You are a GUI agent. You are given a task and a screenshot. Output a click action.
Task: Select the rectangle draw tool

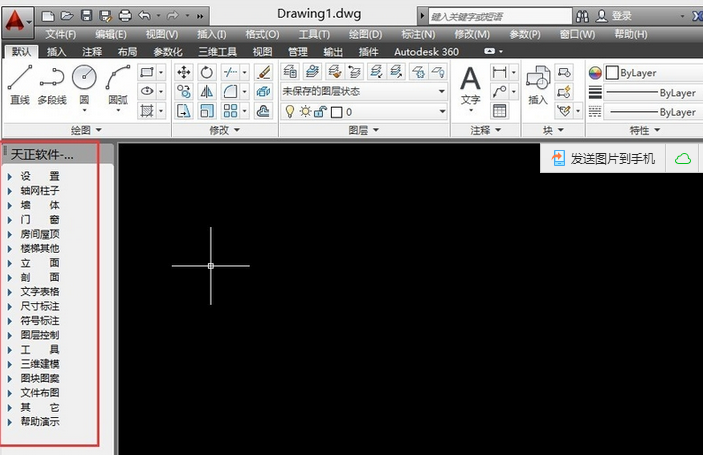147,72
